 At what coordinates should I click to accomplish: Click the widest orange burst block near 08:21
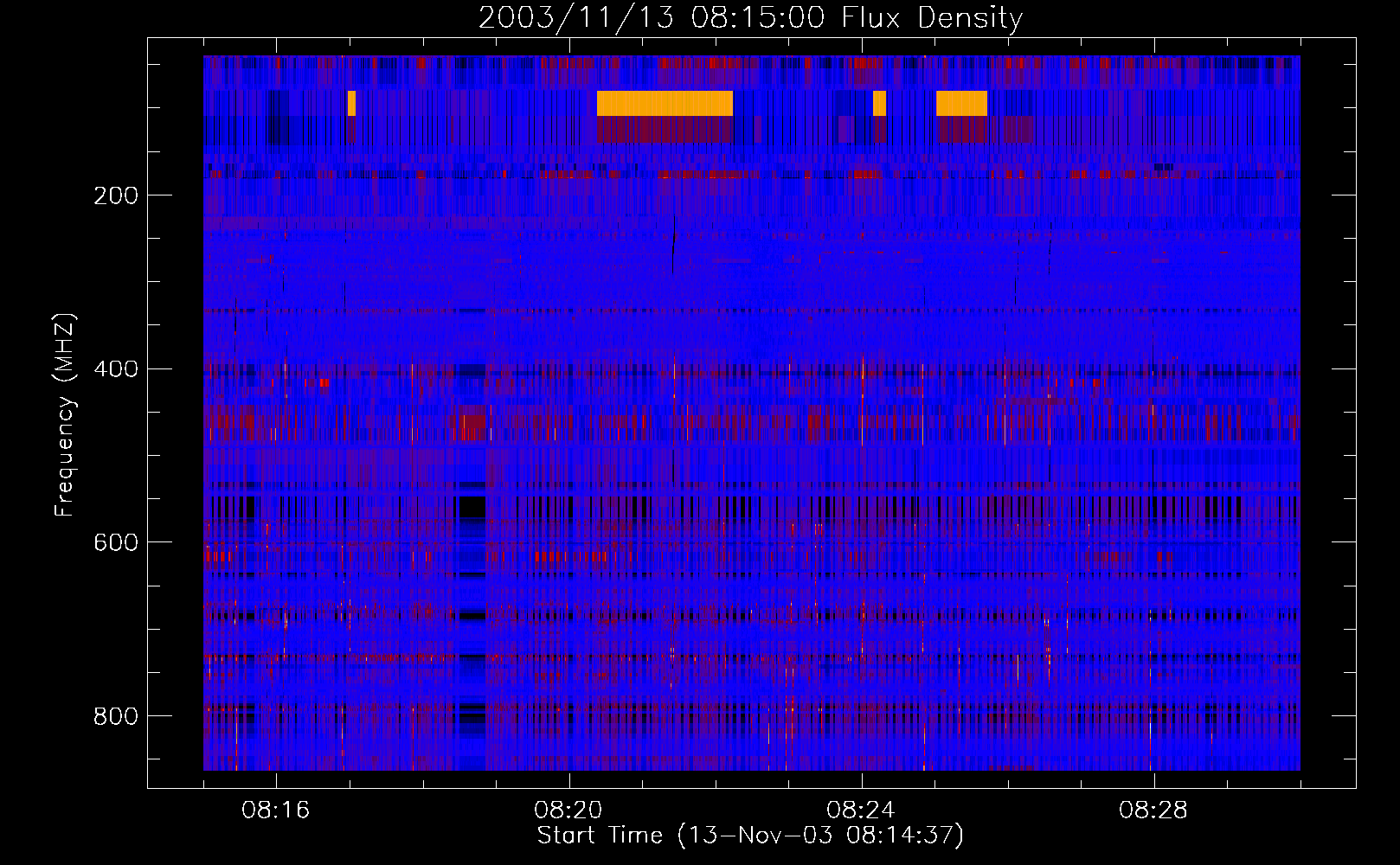click(665, 103)
